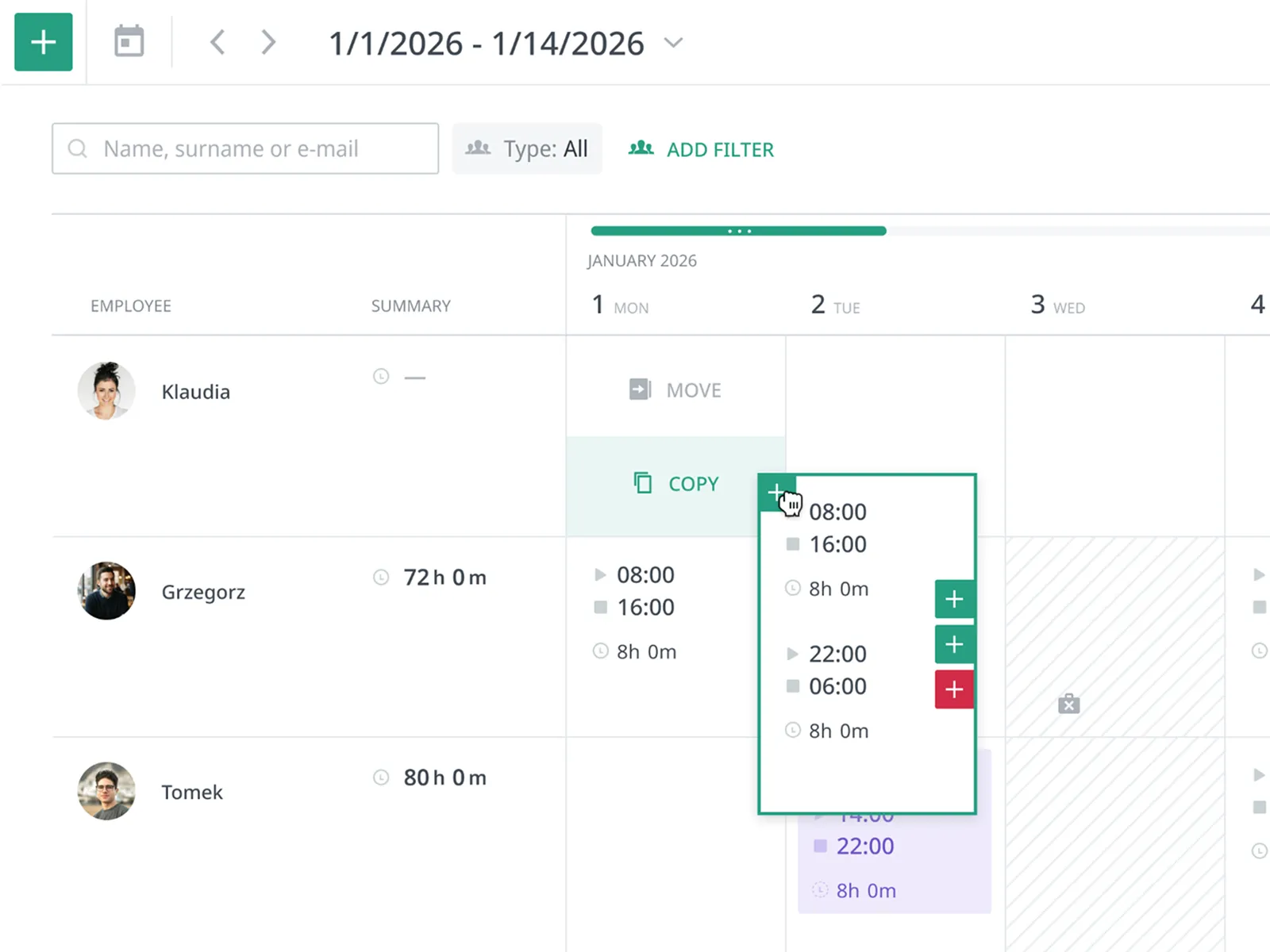The image size is (1270, 952).
Task: Click the purple clock icon in Tomek's shift
Action: coord(821,890)
